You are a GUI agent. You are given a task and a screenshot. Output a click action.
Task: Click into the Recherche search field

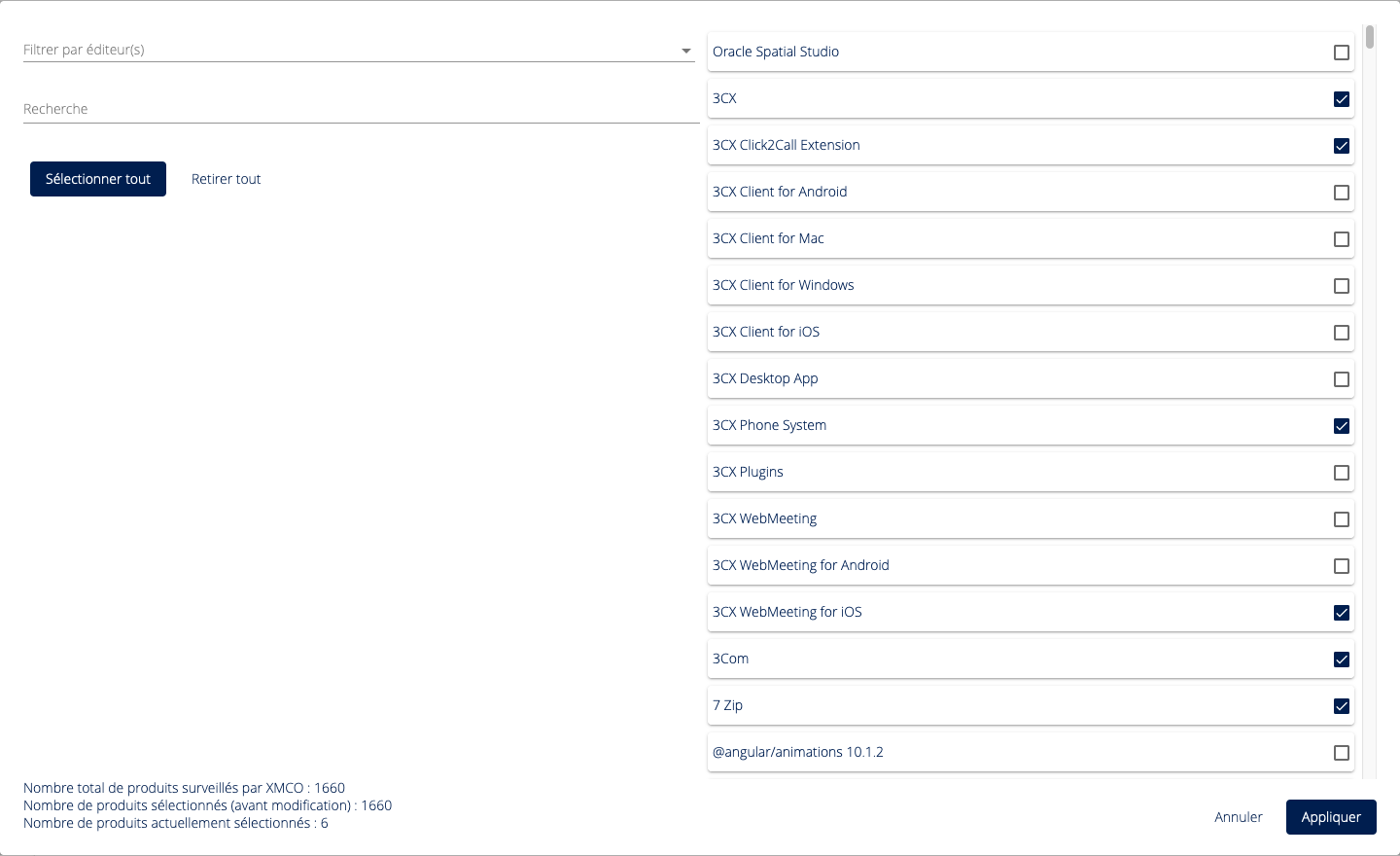point(360,109)
